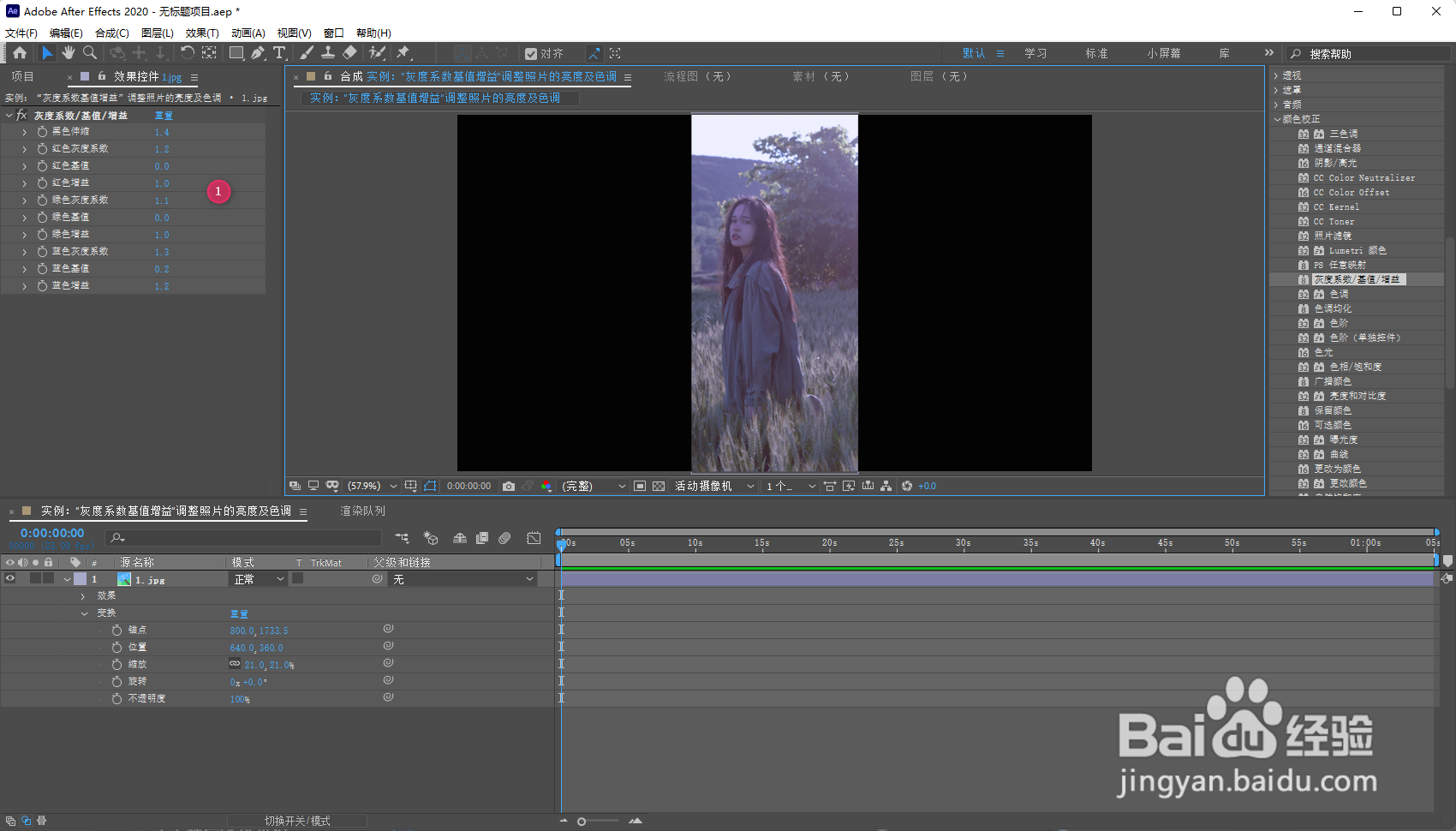
Task: Click the draft 3D icon in timeline
Action: 431,538
